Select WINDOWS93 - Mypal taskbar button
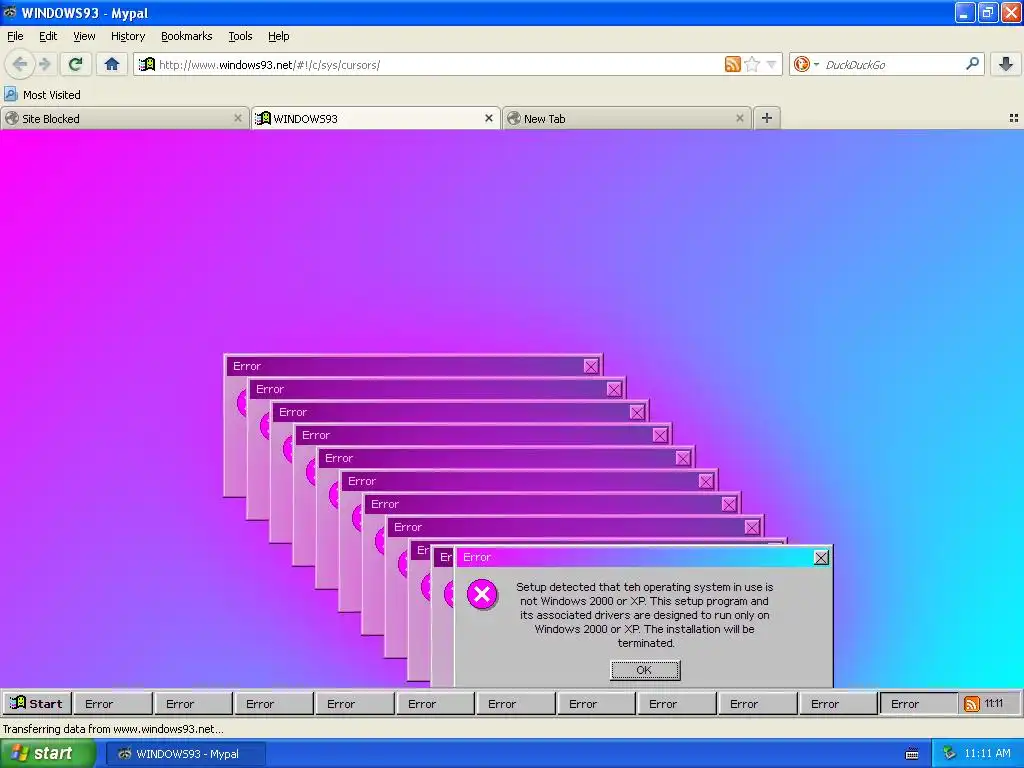 click(186, 754)
